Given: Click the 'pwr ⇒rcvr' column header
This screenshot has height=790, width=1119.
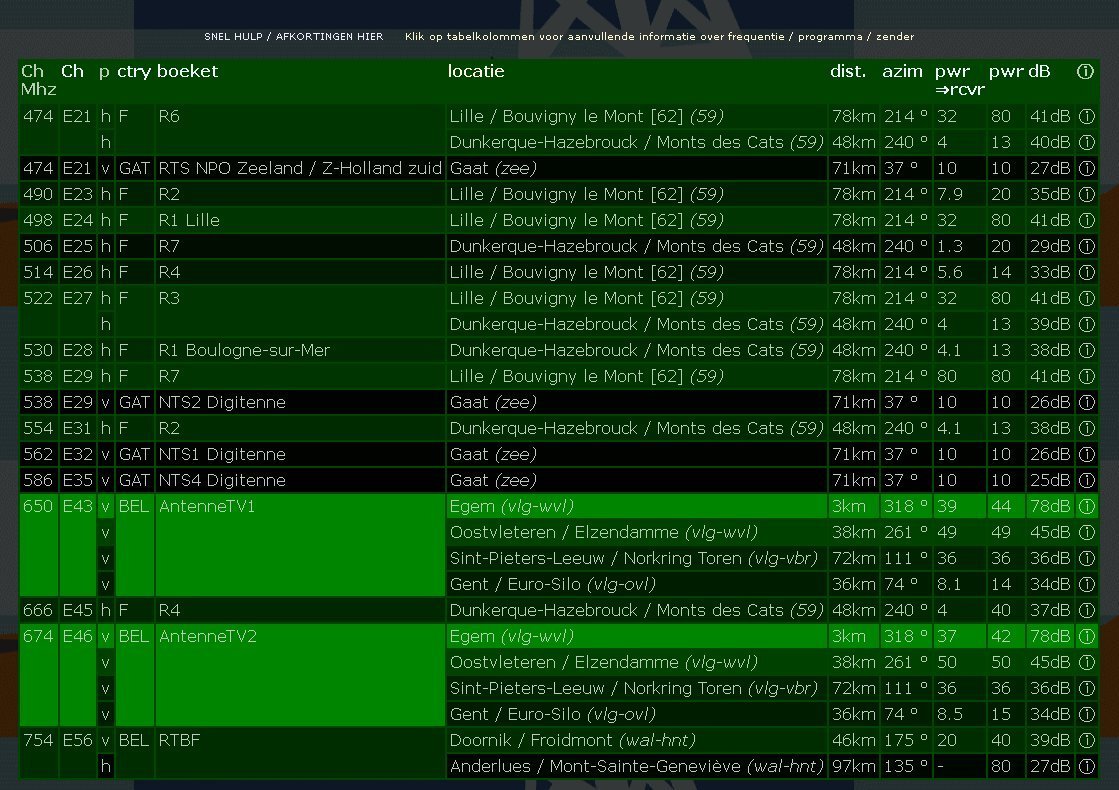Looking at the screenshot, I should (x=960, y=80).
